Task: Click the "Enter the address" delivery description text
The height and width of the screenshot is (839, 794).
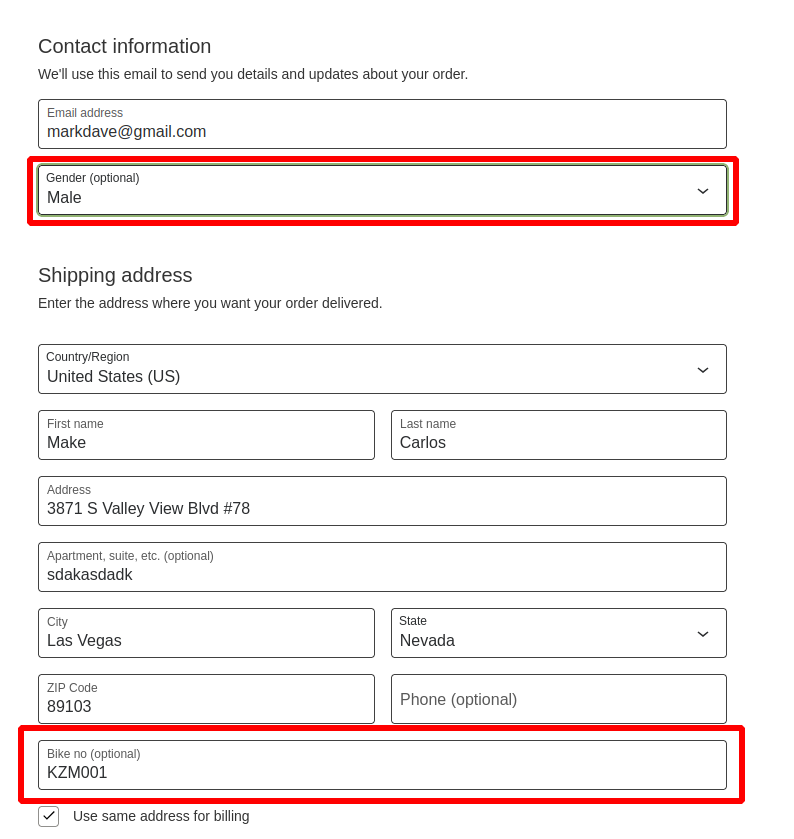Action: (x=210, y=303)
